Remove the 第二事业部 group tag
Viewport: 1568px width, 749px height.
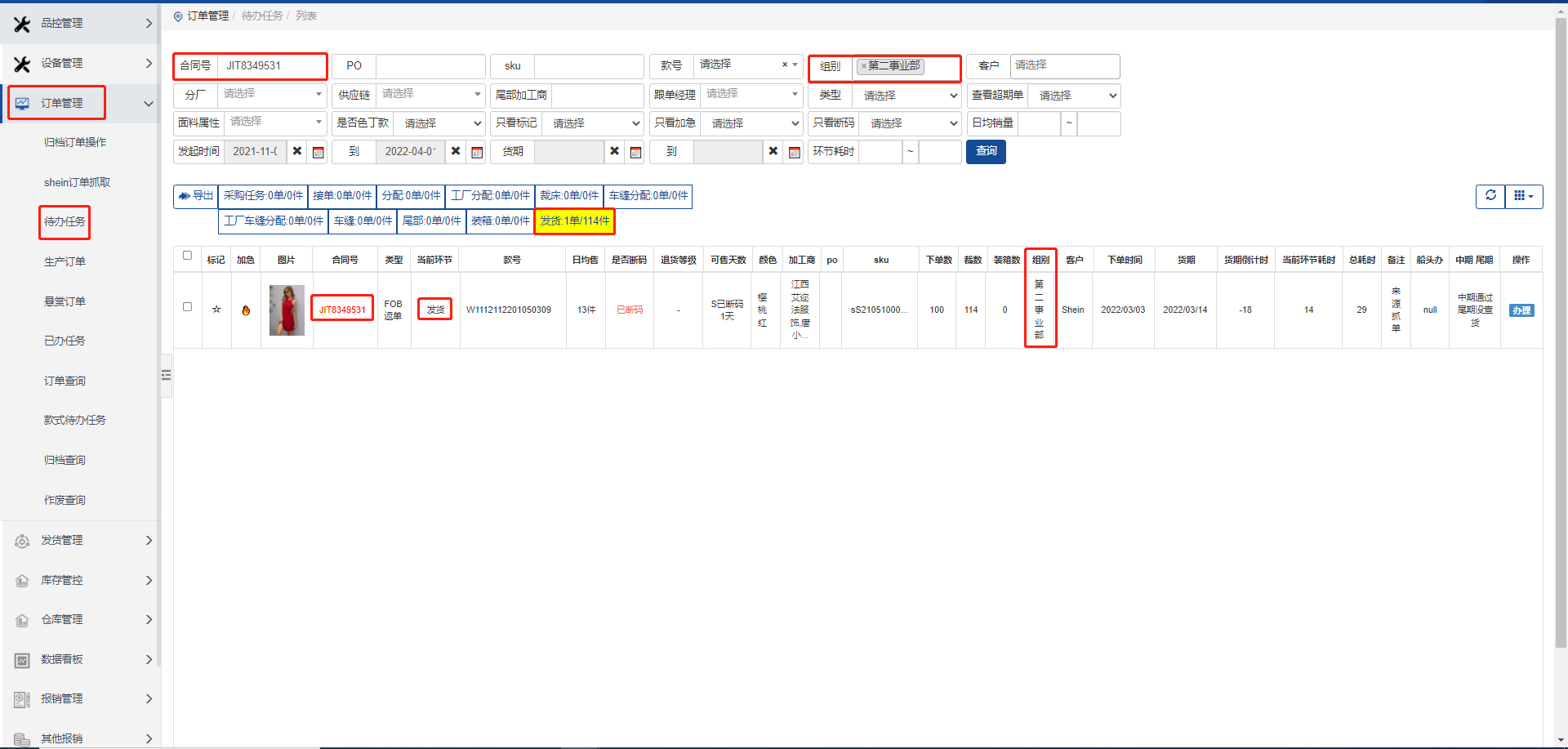[x=863, y=66]
